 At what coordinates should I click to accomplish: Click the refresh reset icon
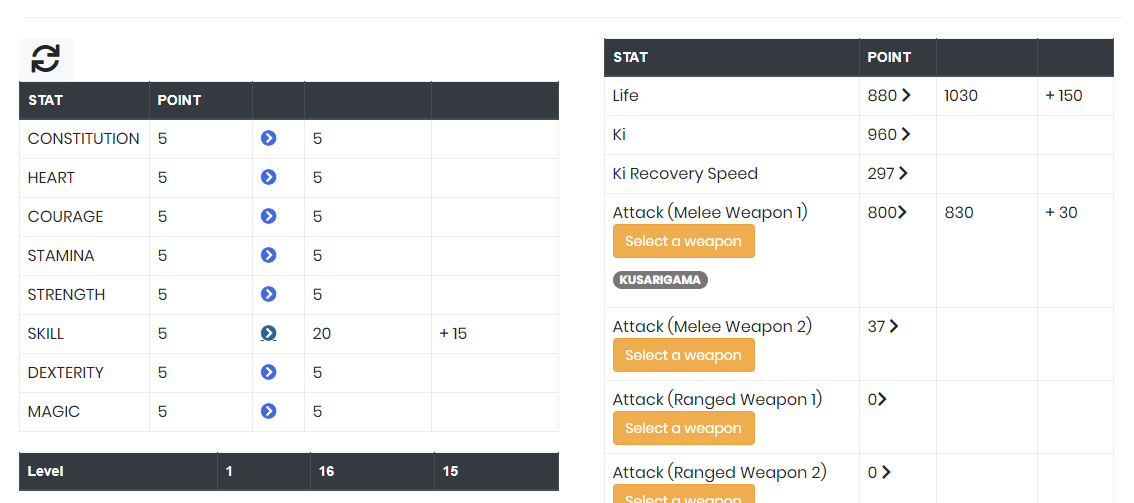pyautogui.click(x=46, y=59)
